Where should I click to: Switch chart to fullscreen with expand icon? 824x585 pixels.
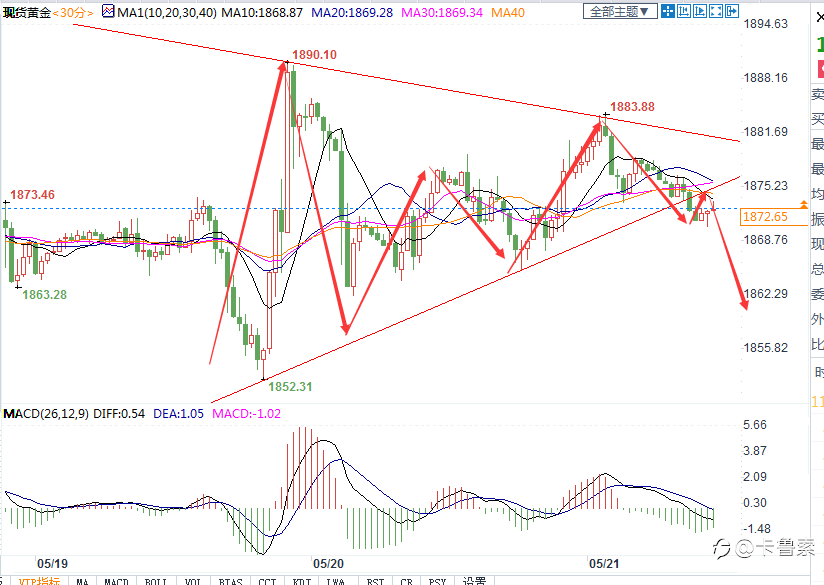[x=715, y=11]
